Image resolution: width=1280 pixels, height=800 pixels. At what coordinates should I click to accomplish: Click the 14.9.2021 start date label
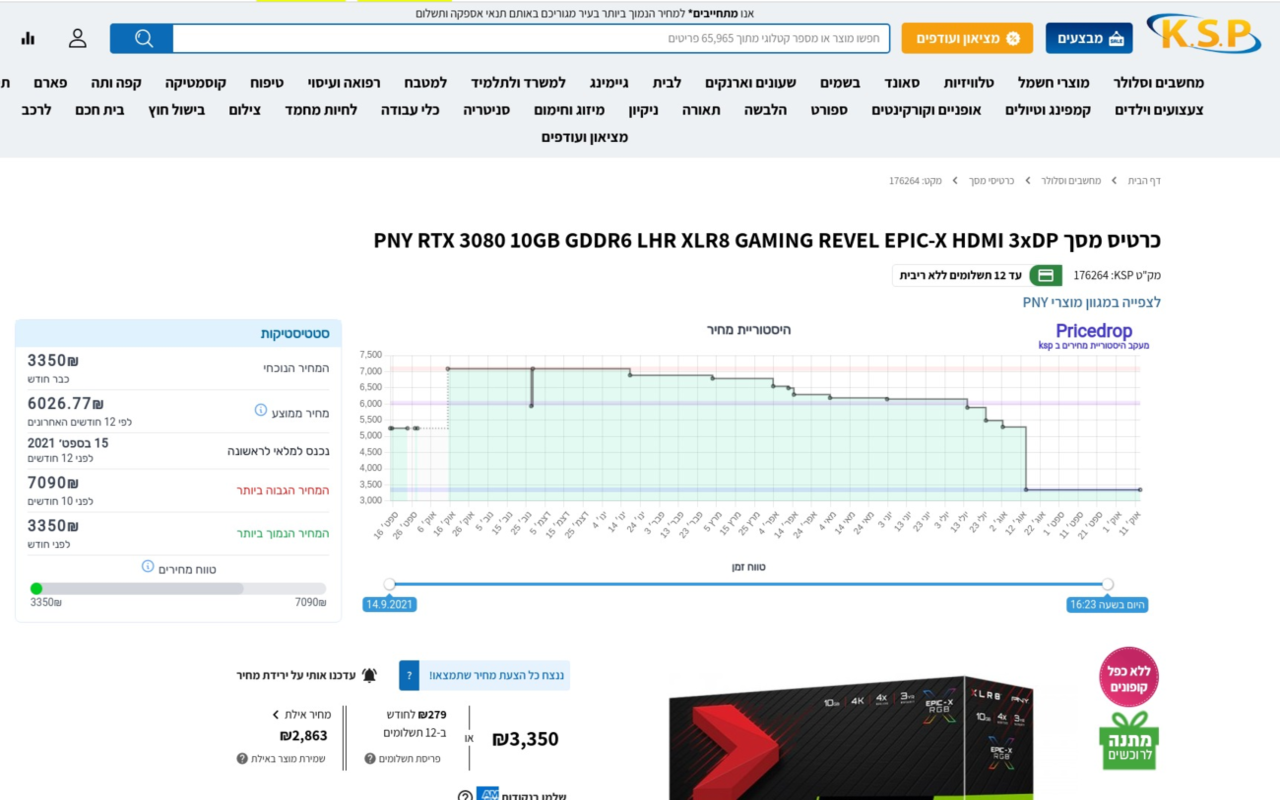pos(390,605)
